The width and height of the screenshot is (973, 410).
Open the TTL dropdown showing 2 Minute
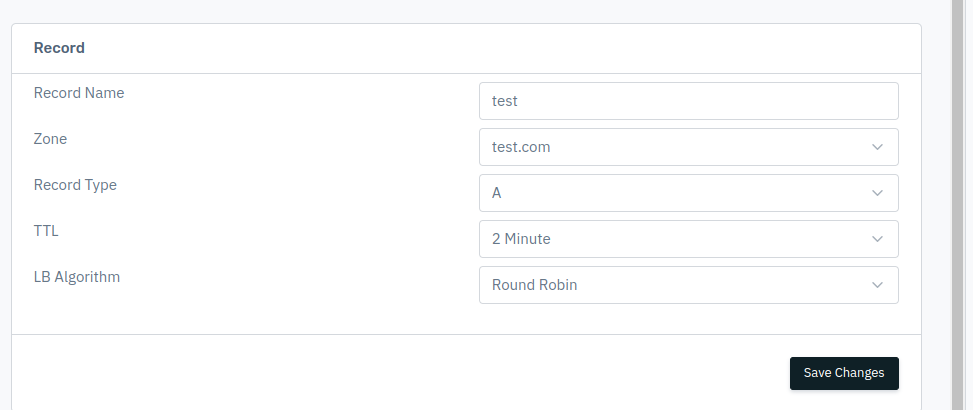click(x=688, y=239)
